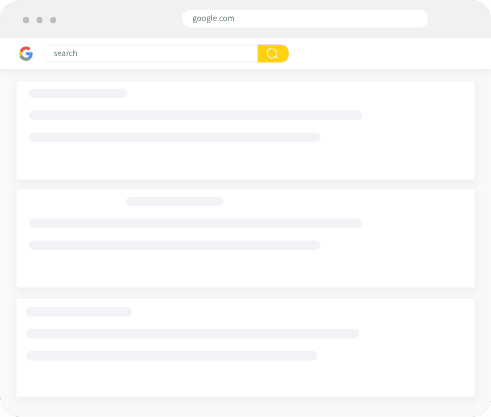Click the search input field
Viewport: 491px width, 417px height.
(151, 53)
